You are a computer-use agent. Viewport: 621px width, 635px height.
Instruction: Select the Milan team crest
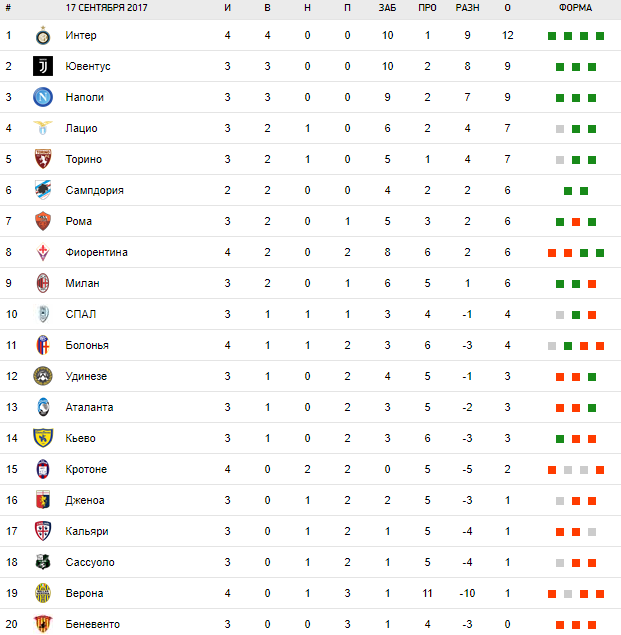tap(42, 284)
